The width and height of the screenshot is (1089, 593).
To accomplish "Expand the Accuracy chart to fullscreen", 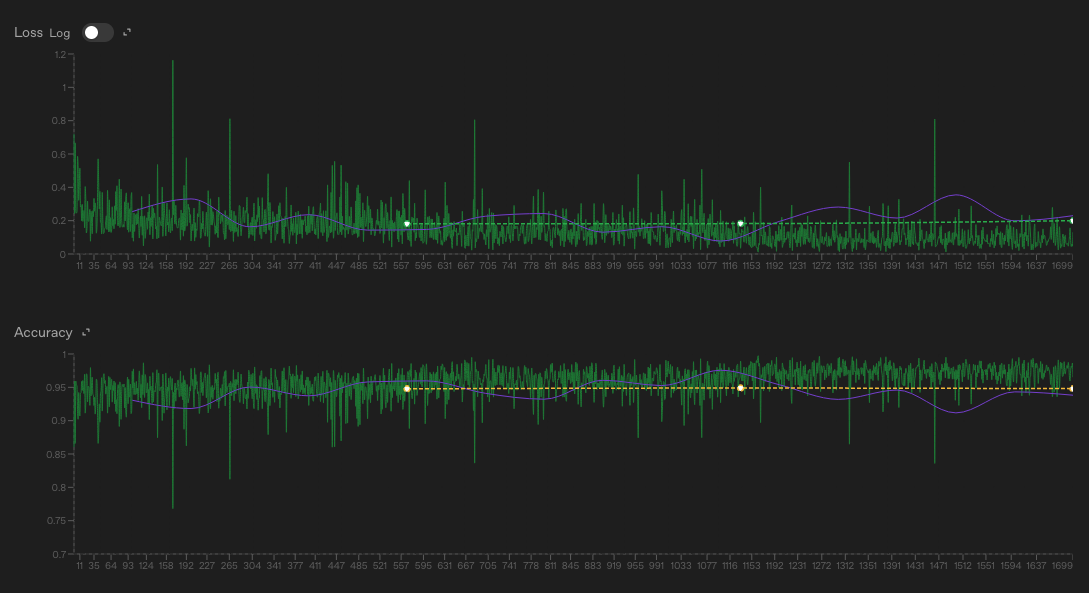I will tap(86, 332).
